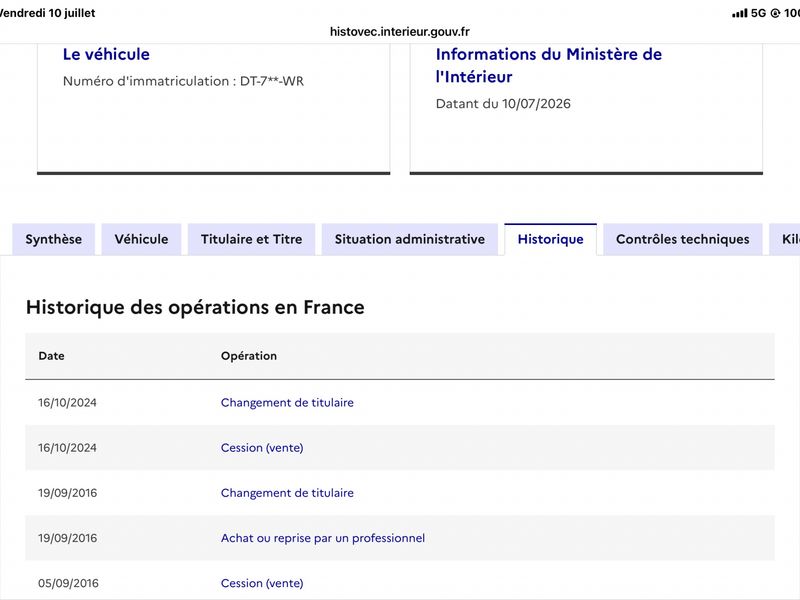
Task: Click the 05/09/2016 Cession (vente) entry
Action: click(262, 583)
